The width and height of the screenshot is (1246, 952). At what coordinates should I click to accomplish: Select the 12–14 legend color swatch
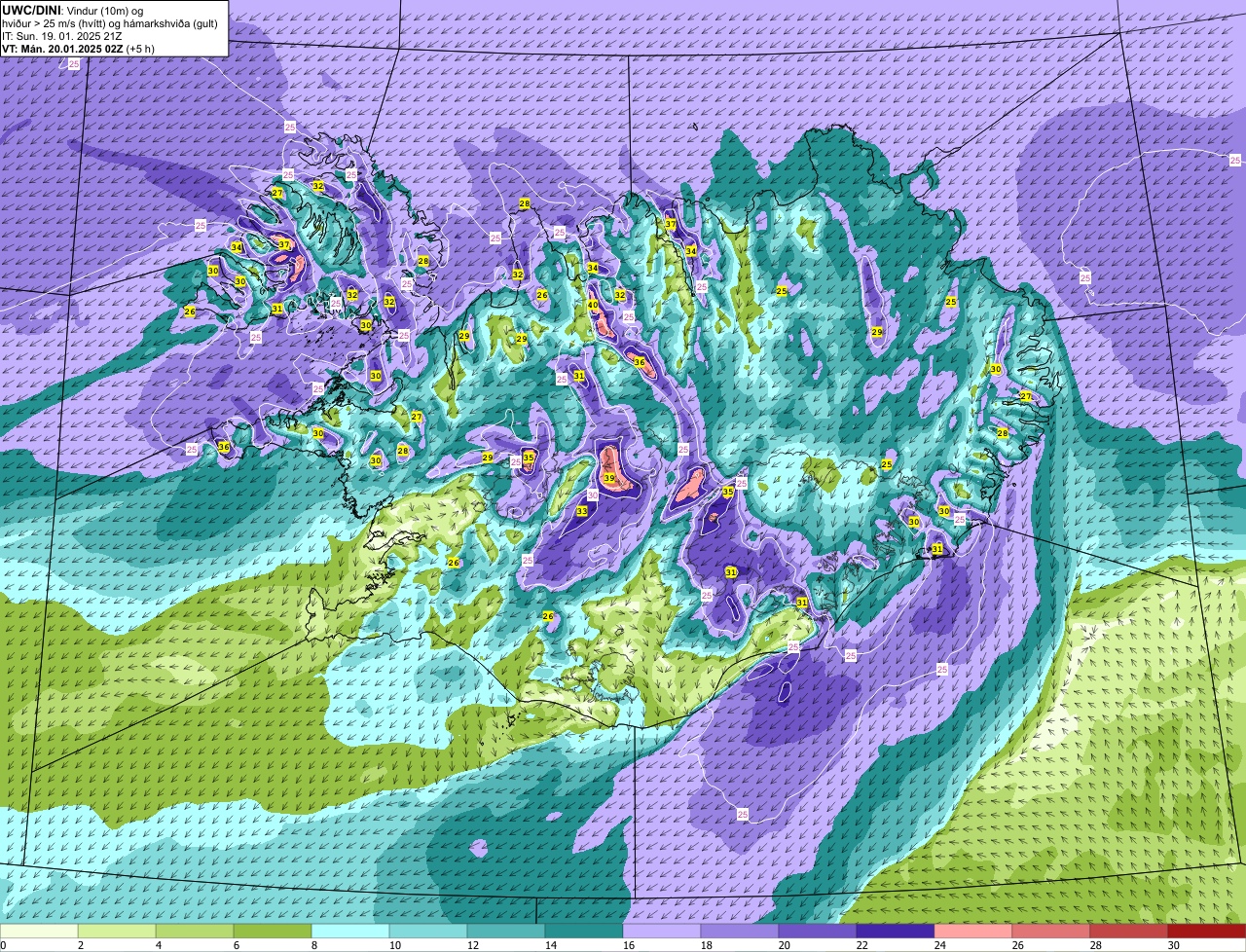coord(506,931)
